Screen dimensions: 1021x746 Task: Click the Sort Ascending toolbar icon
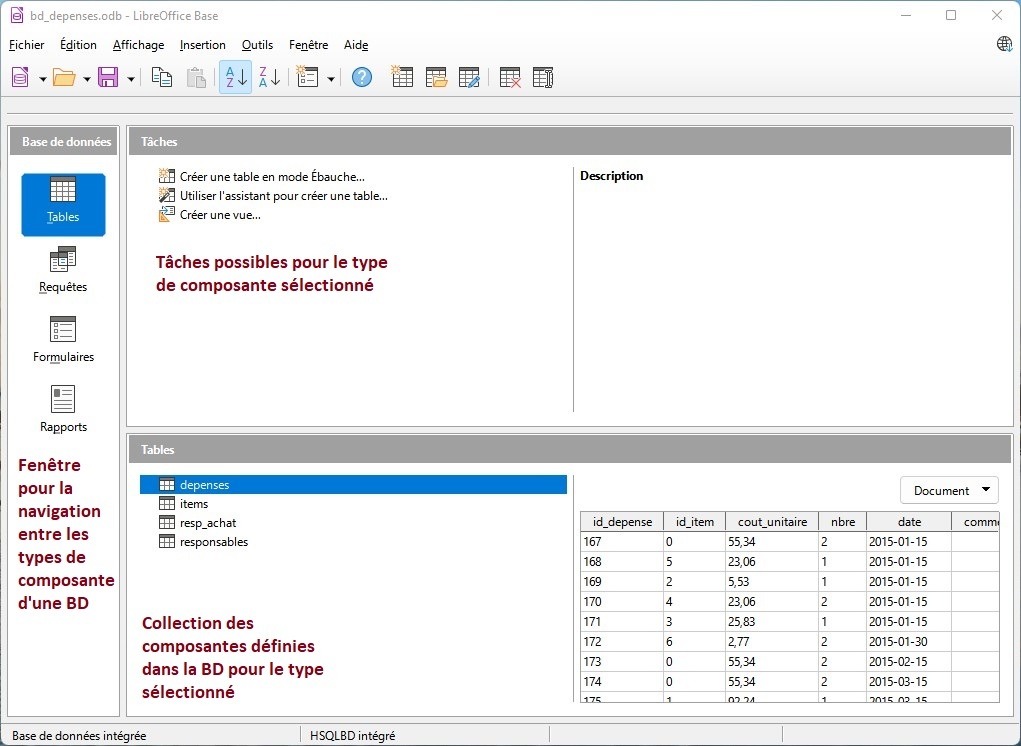click(235, 77)
